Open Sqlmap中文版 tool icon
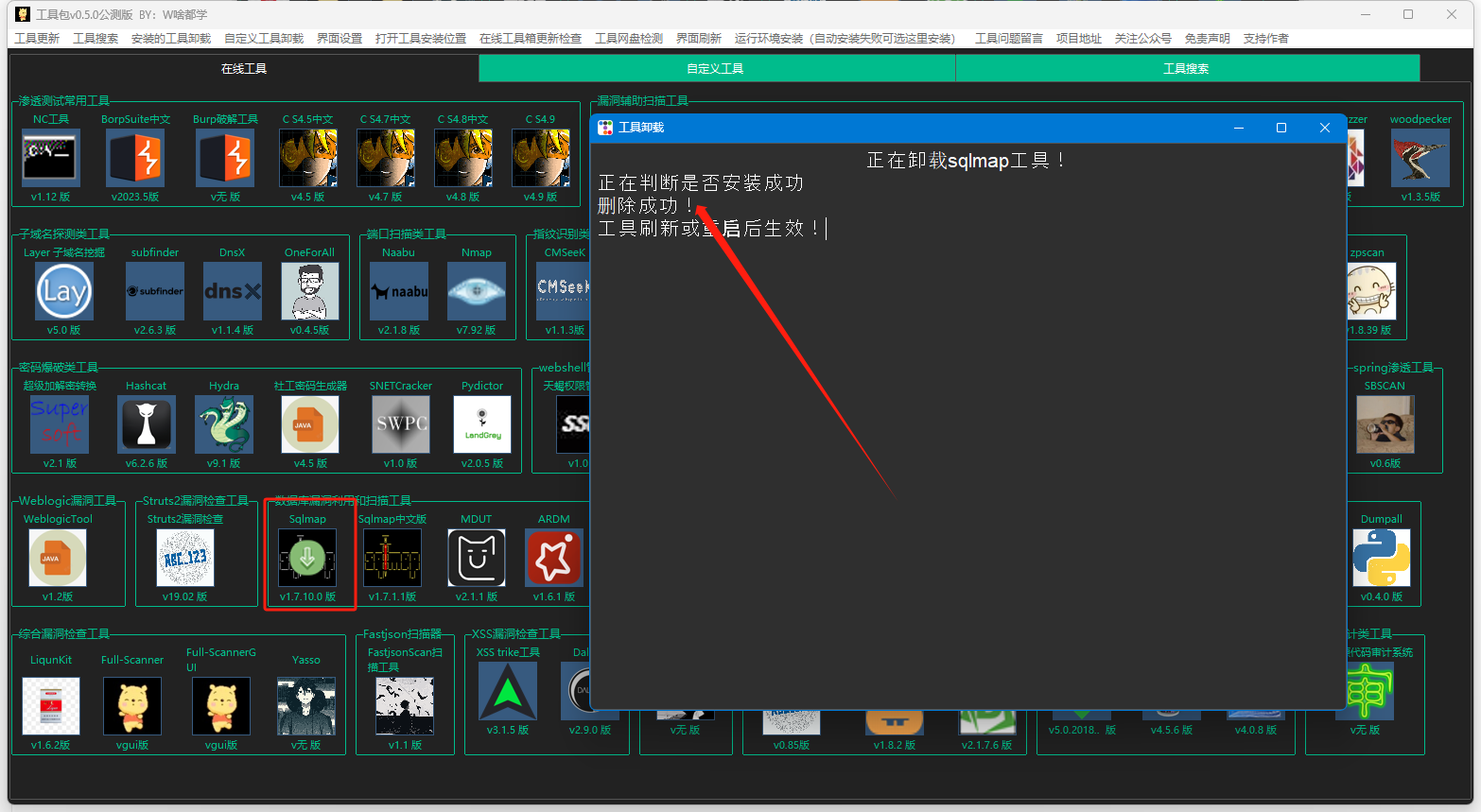This screenshot has height=812, width=1481. 392,558
